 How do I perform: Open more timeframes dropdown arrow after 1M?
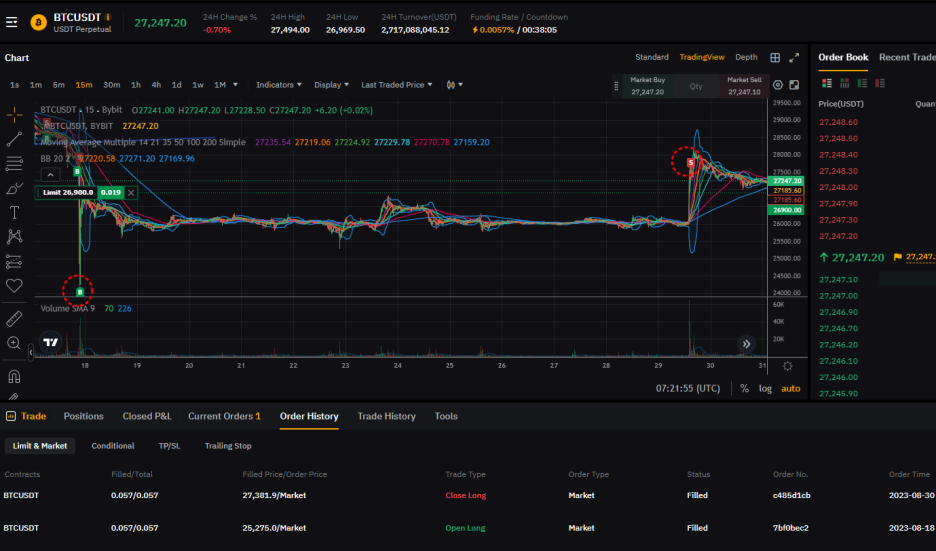coord(235,85)
